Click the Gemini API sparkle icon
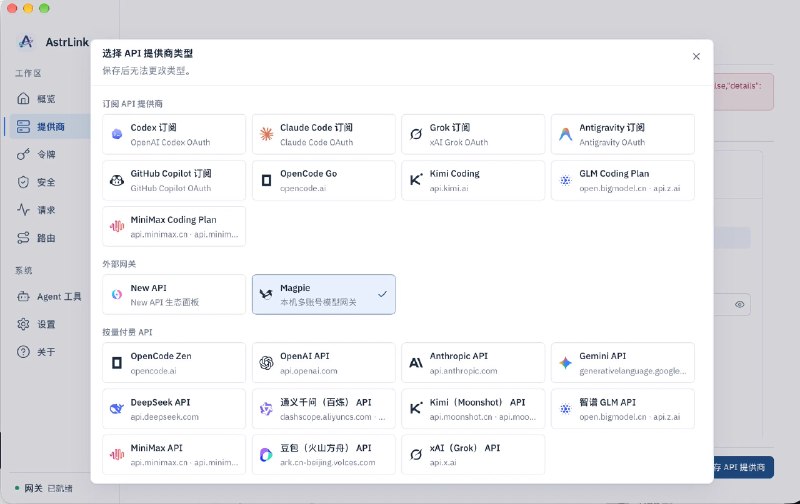800x504 pixels. click(565, 363)
